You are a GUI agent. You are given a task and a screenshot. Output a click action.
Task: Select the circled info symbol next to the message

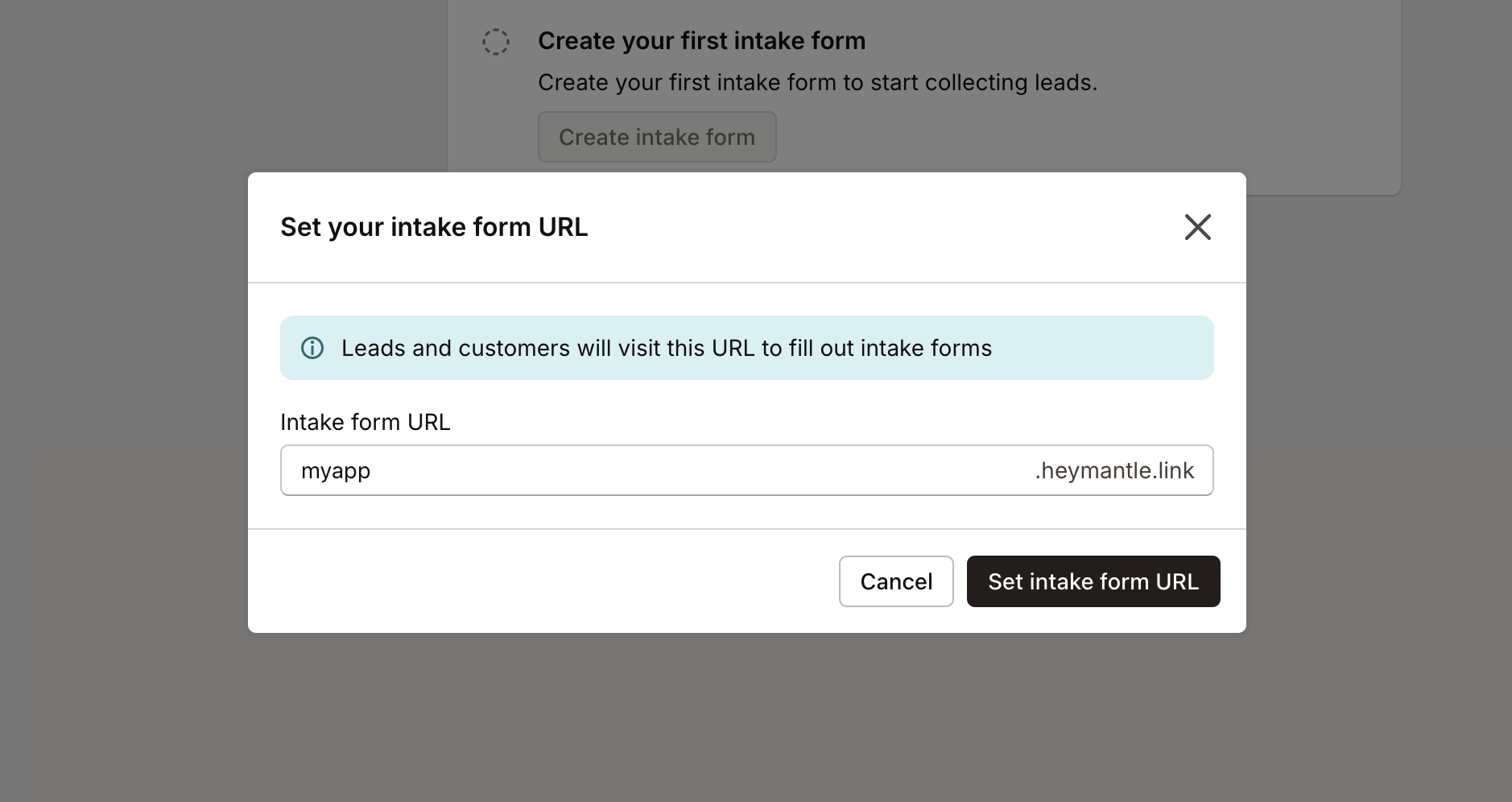pos(313,347)
